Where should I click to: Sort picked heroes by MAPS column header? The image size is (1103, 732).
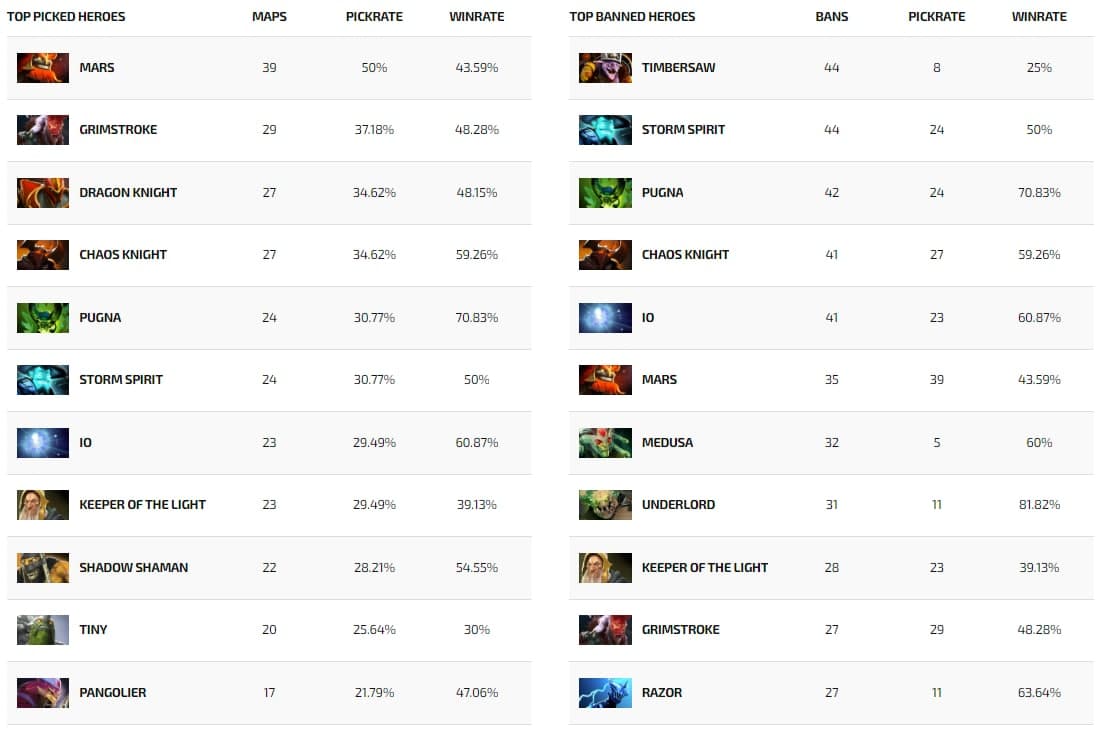tap(269, 16)
